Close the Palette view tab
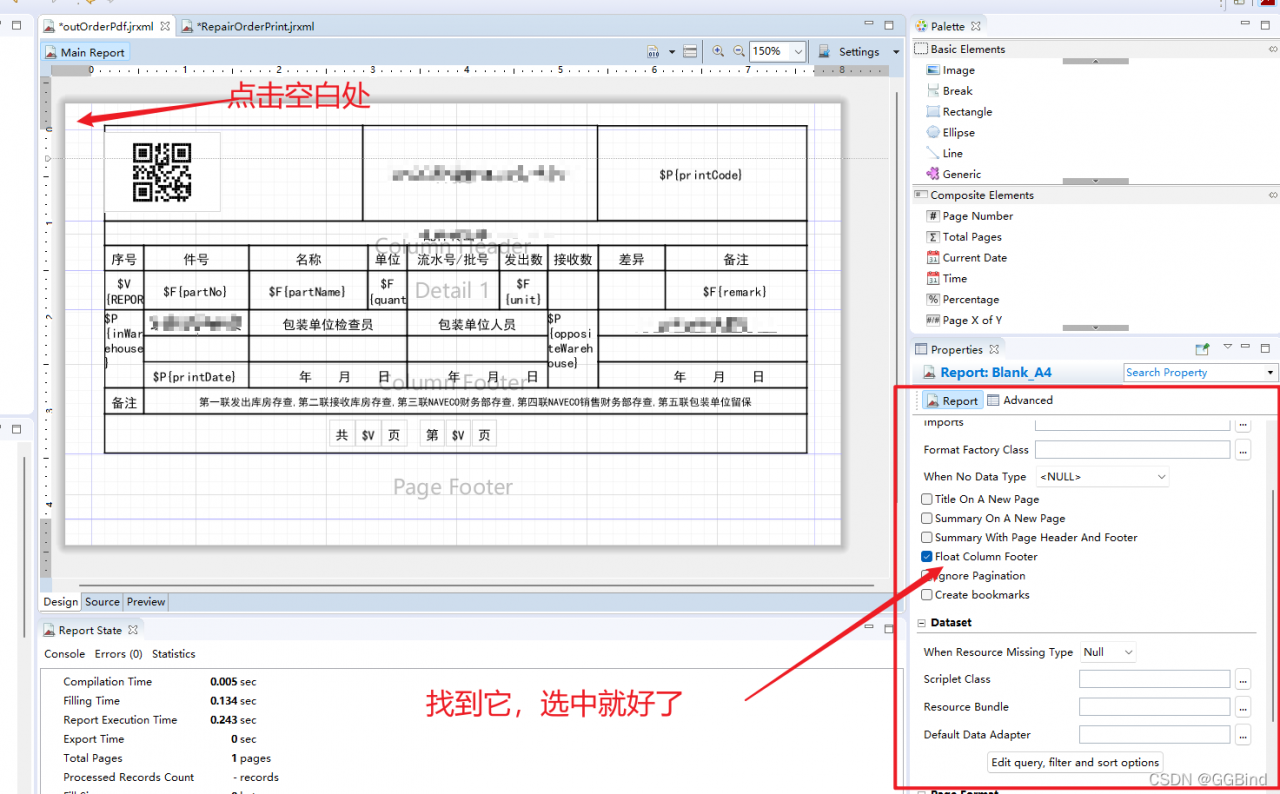This screenshot has height=794, width=1280. click(x=976, y=26)
